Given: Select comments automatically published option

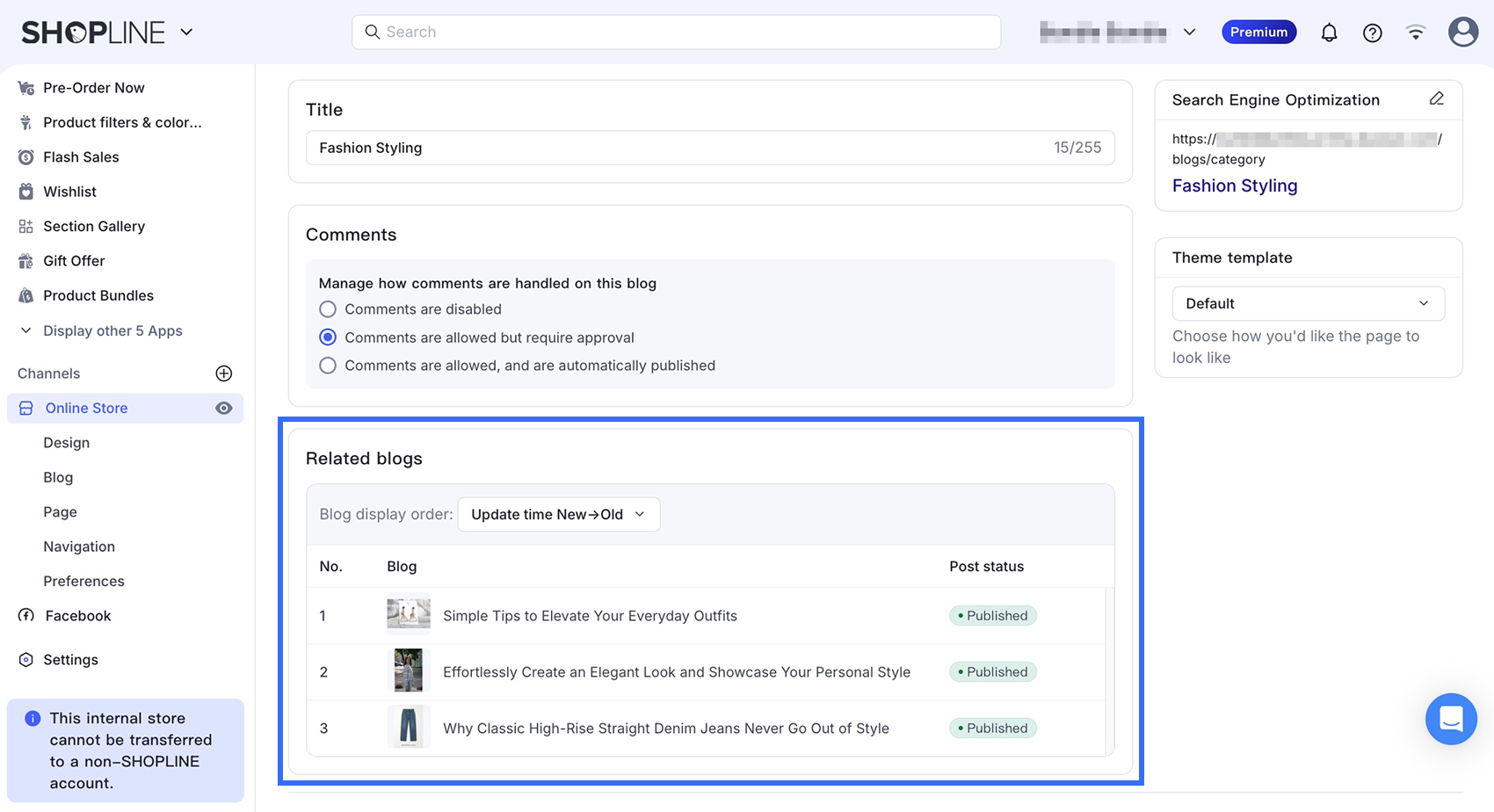Looking at the screenshot, I should click(x=328, y=366).
